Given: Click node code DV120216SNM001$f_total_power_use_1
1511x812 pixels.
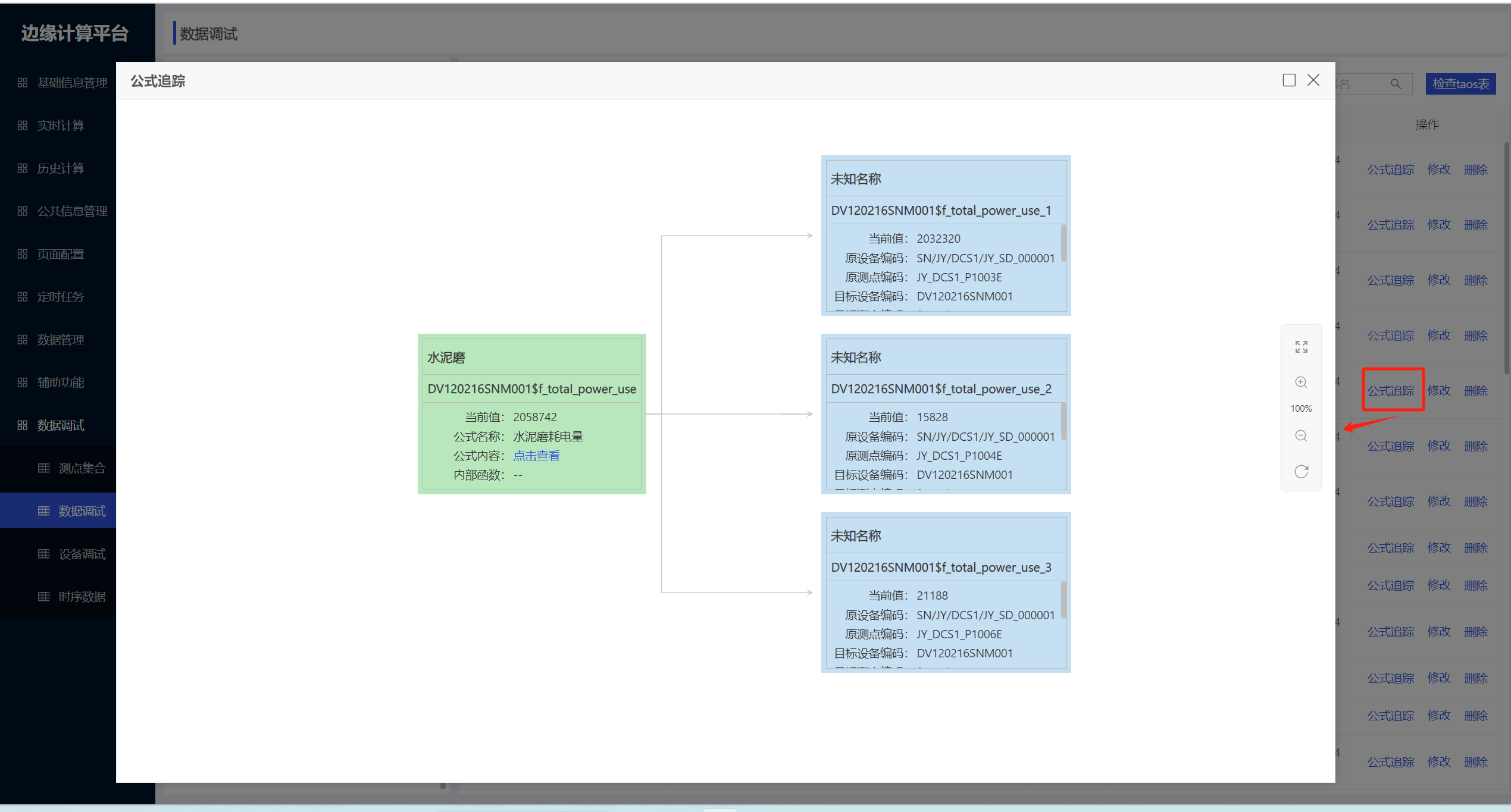Looking at the screenshot, I should pos(941,211).
